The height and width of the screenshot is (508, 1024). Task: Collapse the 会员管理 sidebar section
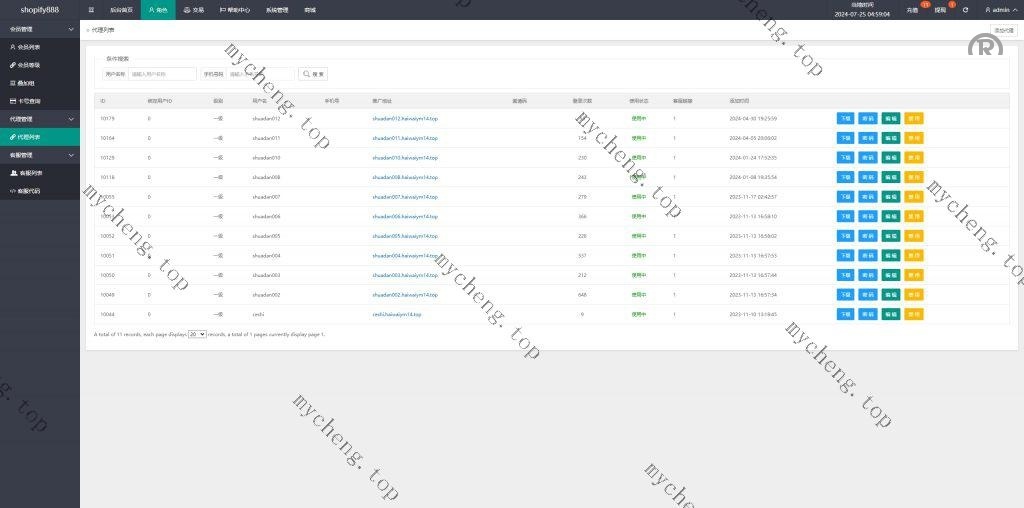coord(40,29)
